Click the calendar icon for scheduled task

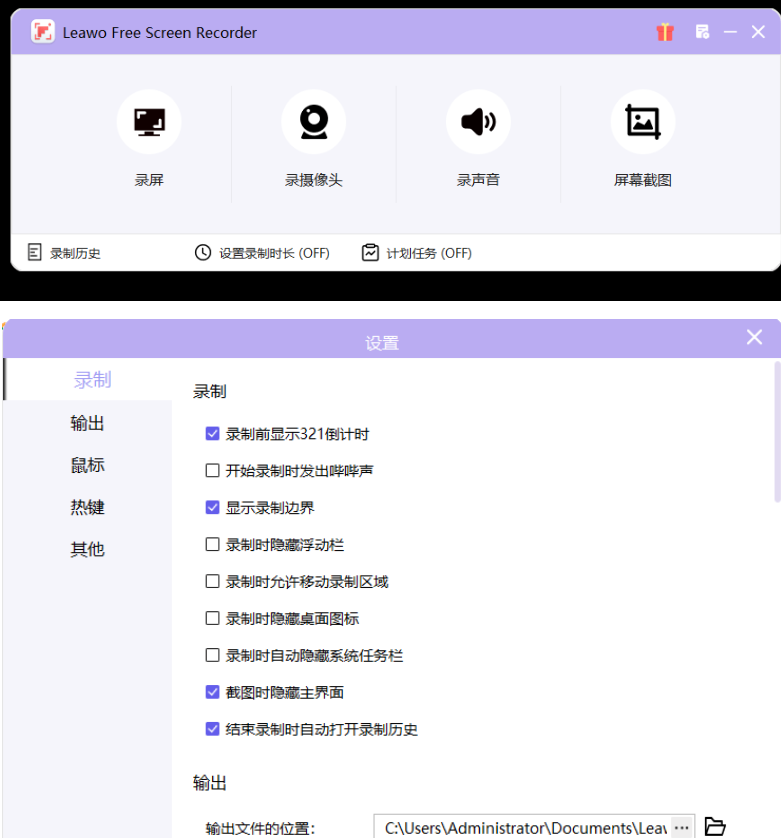pyautogui.click(x=370, y=252)
